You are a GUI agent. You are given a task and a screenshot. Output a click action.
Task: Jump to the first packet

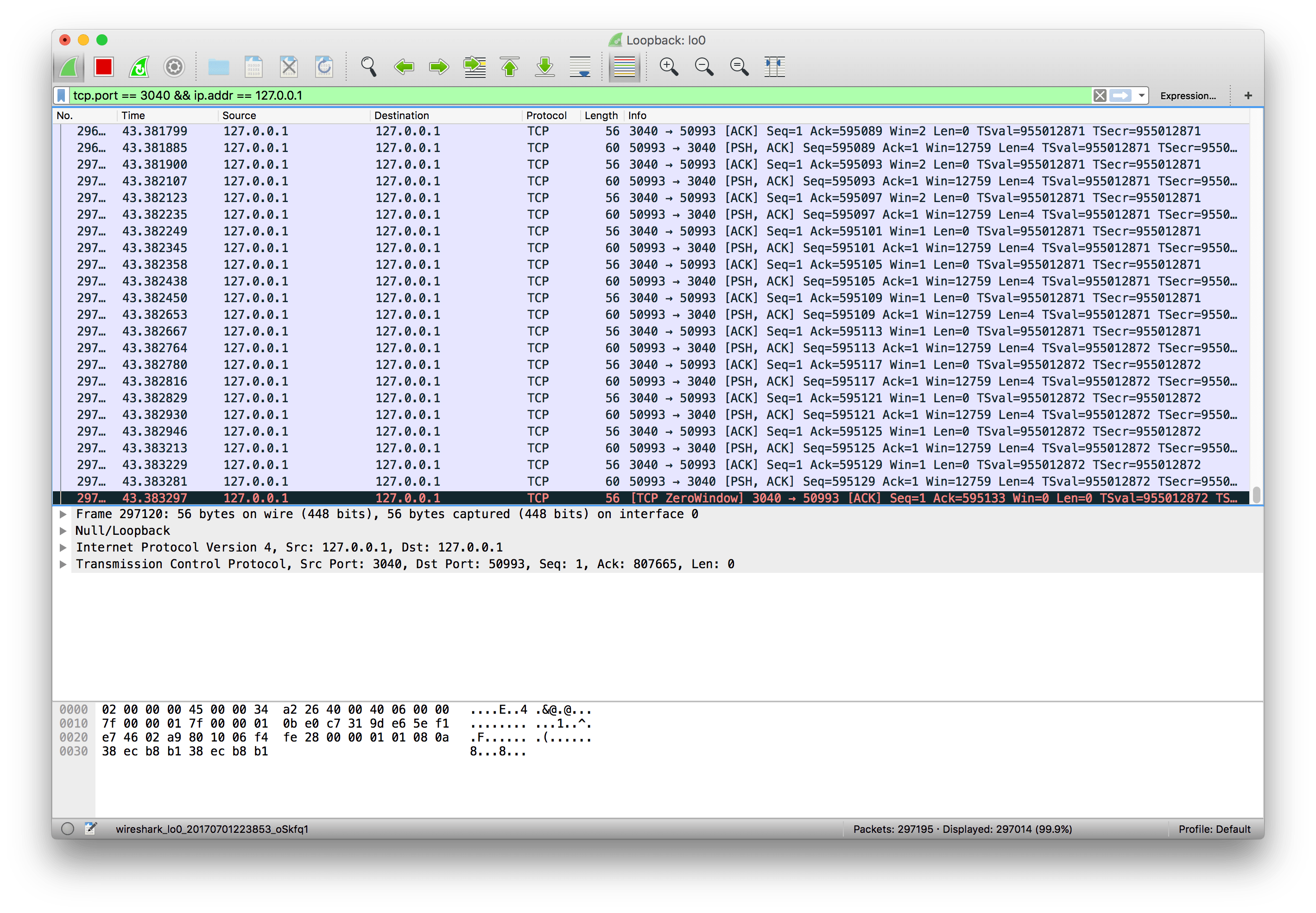click(x=510, y=67)
